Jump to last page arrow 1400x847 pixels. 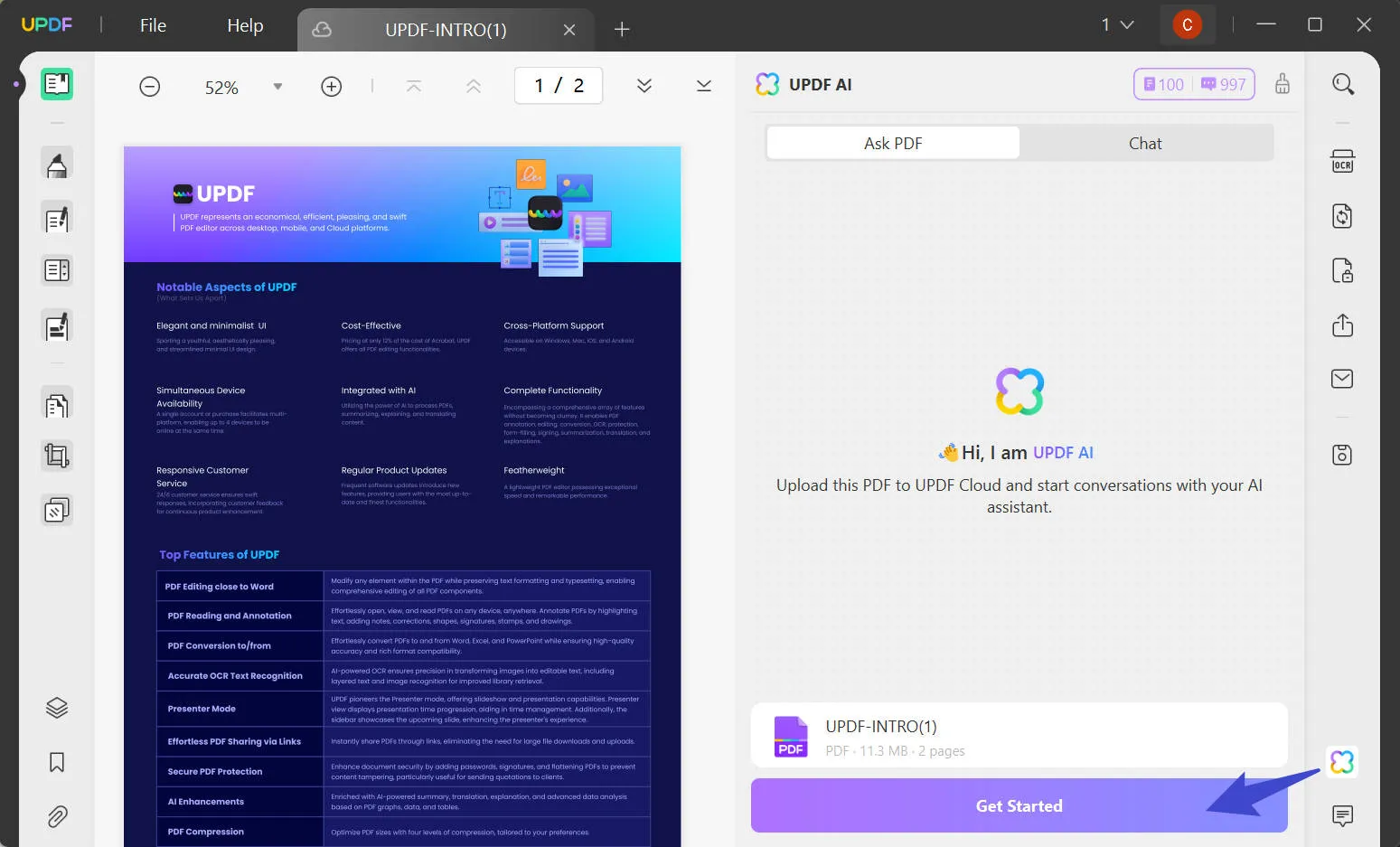coord(704,86)
